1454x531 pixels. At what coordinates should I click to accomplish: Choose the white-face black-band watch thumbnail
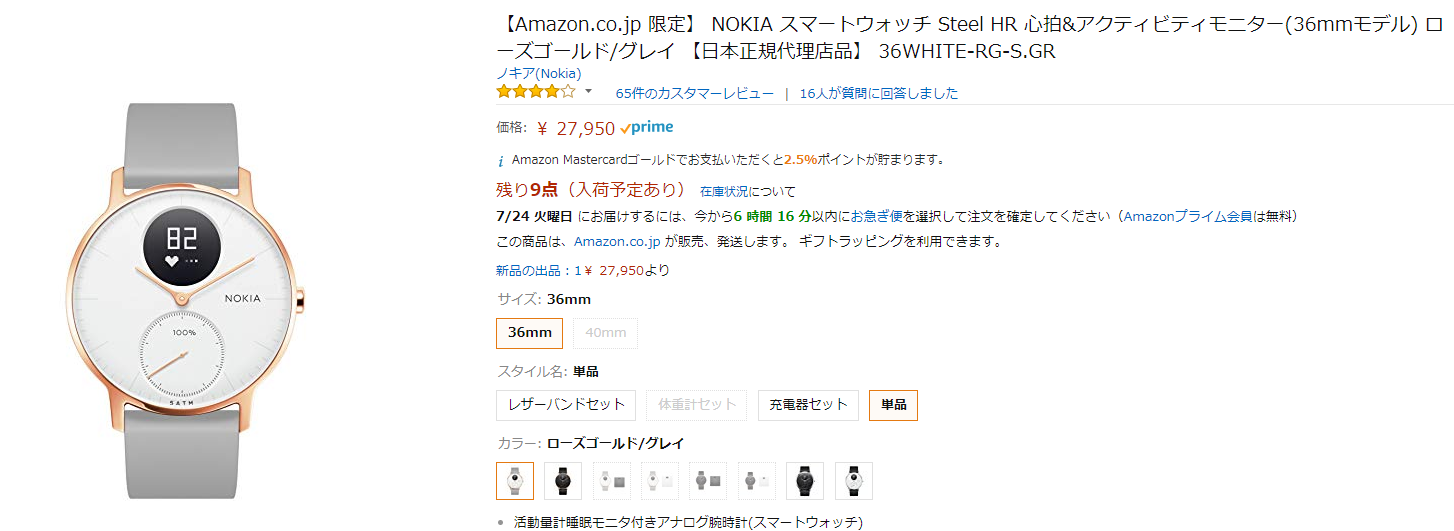tap(854, 481)
